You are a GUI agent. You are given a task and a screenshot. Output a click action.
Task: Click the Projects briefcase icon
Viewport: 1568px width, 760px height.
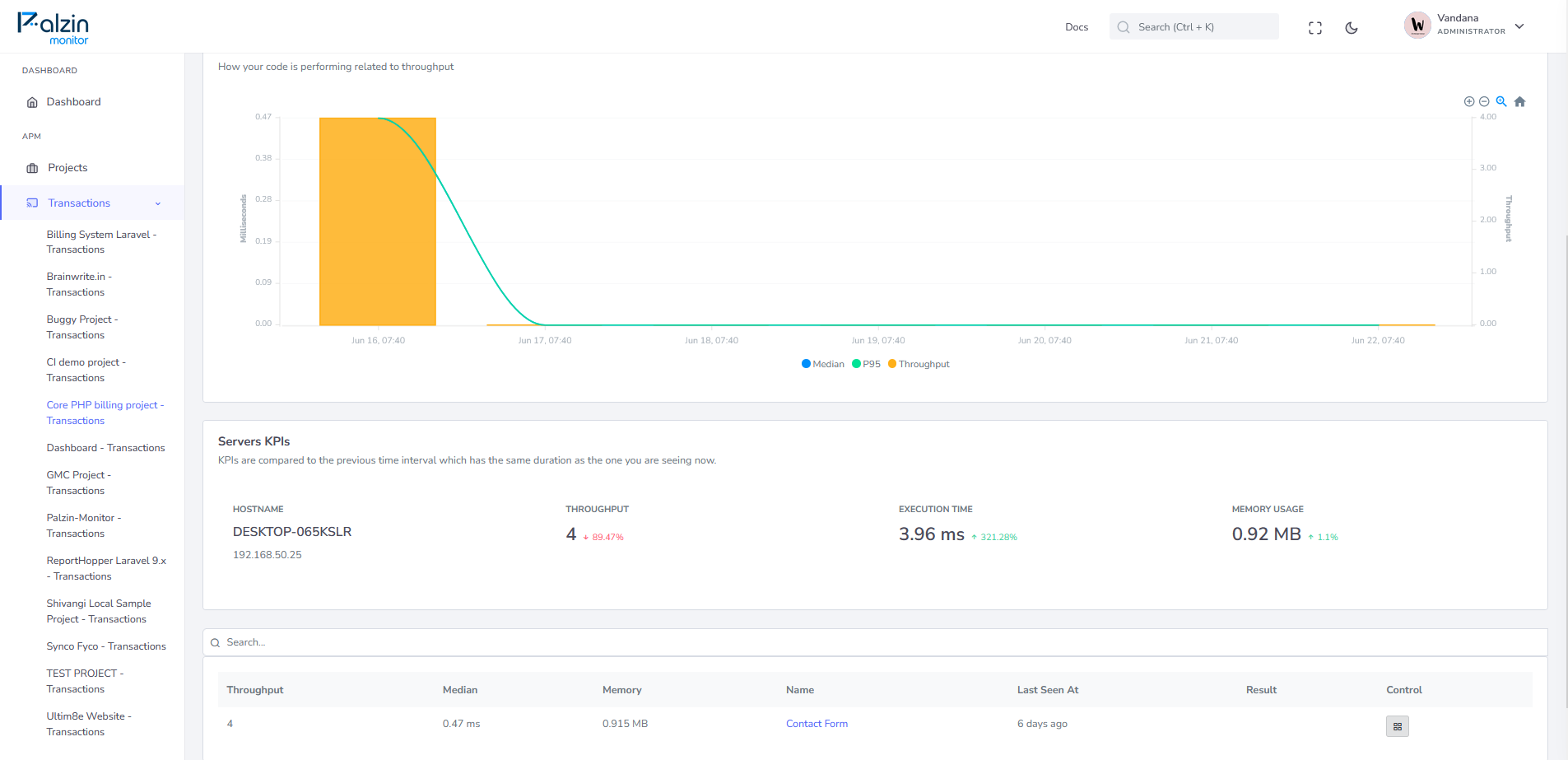point(32,168)
